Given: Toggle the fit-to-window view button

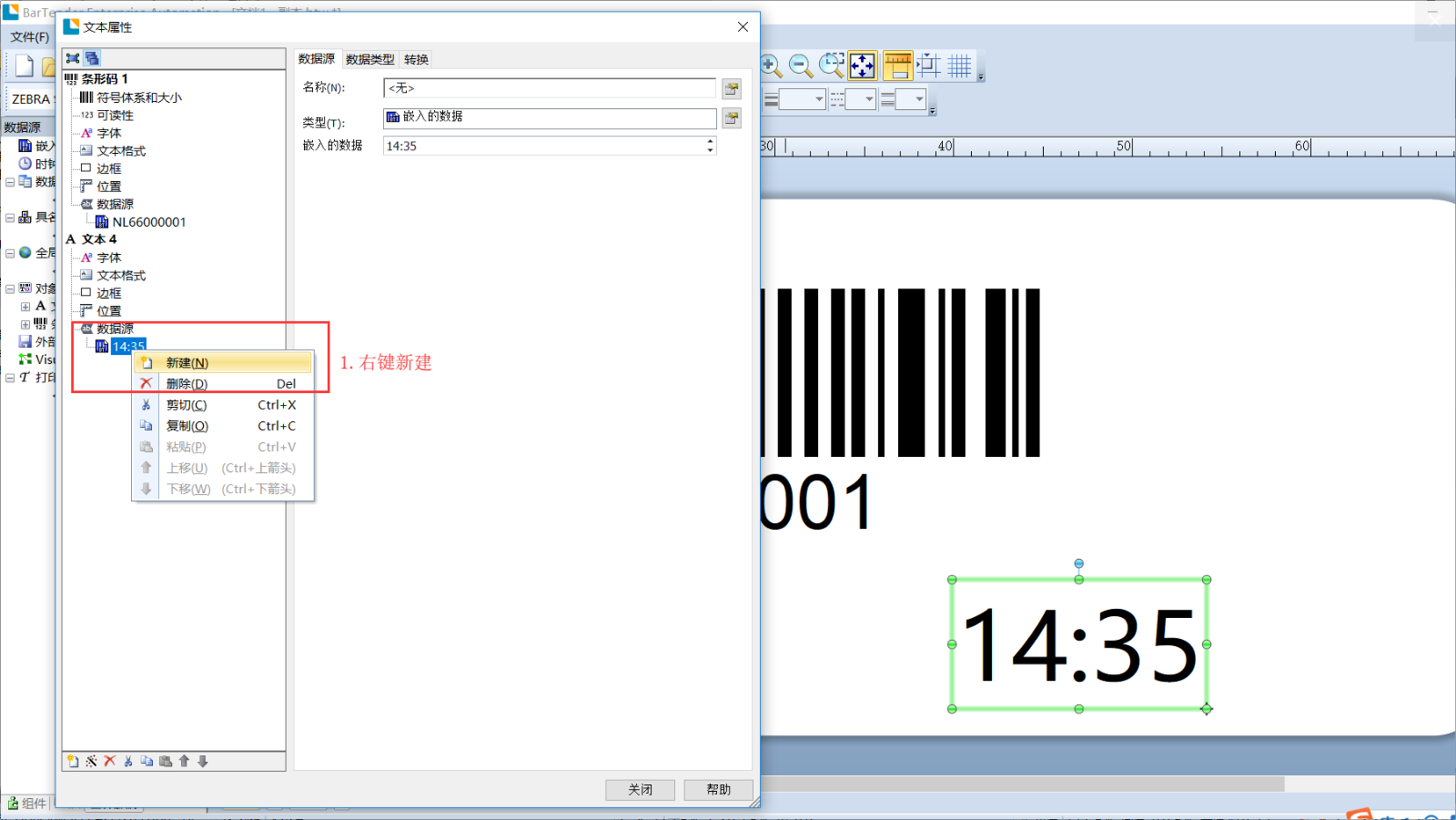Looking at the screenshot, I should coord(862,66).
